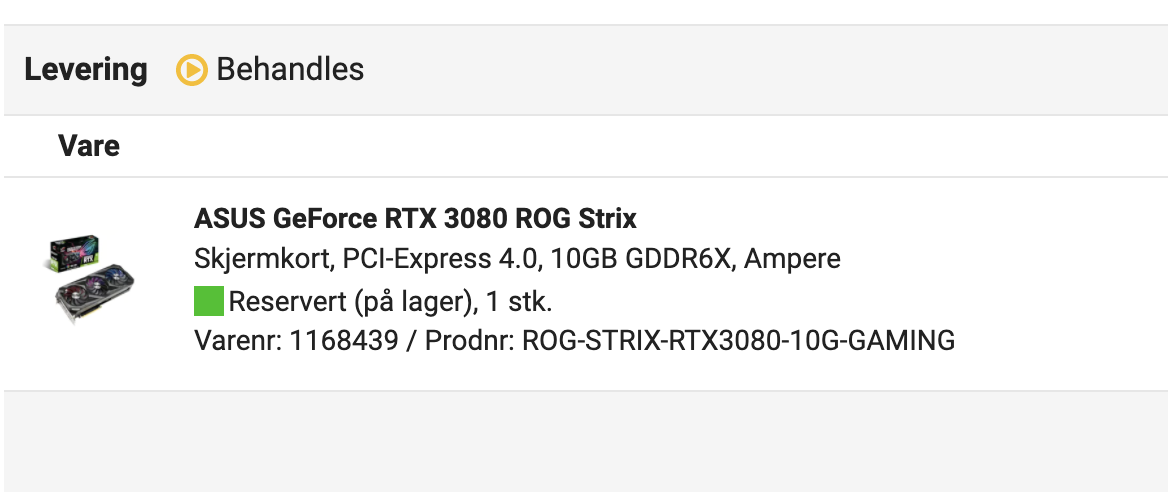The height and width of the screenshot is (492, 1168).
Task: Click the Ampere architecture word
Action: click(x=793, y=259)
